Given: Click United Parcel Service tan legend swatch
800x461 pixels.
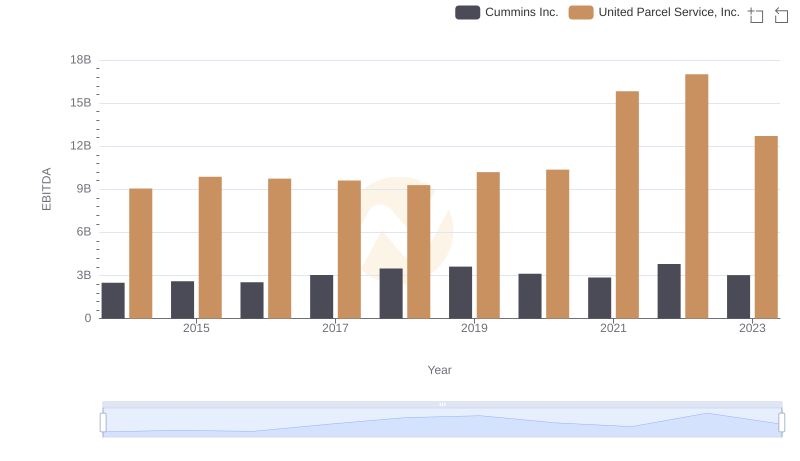Looking at the screenshot, I should coord(581,12).
